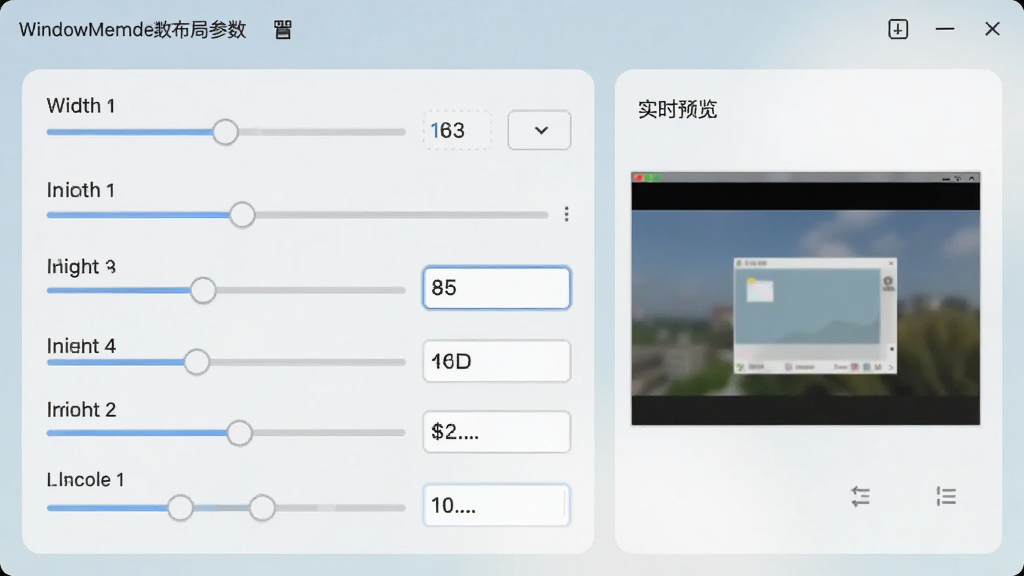Click the Width 1 label
The height and width of the screenshot is (576, 1024).
(x=81, y=106)
